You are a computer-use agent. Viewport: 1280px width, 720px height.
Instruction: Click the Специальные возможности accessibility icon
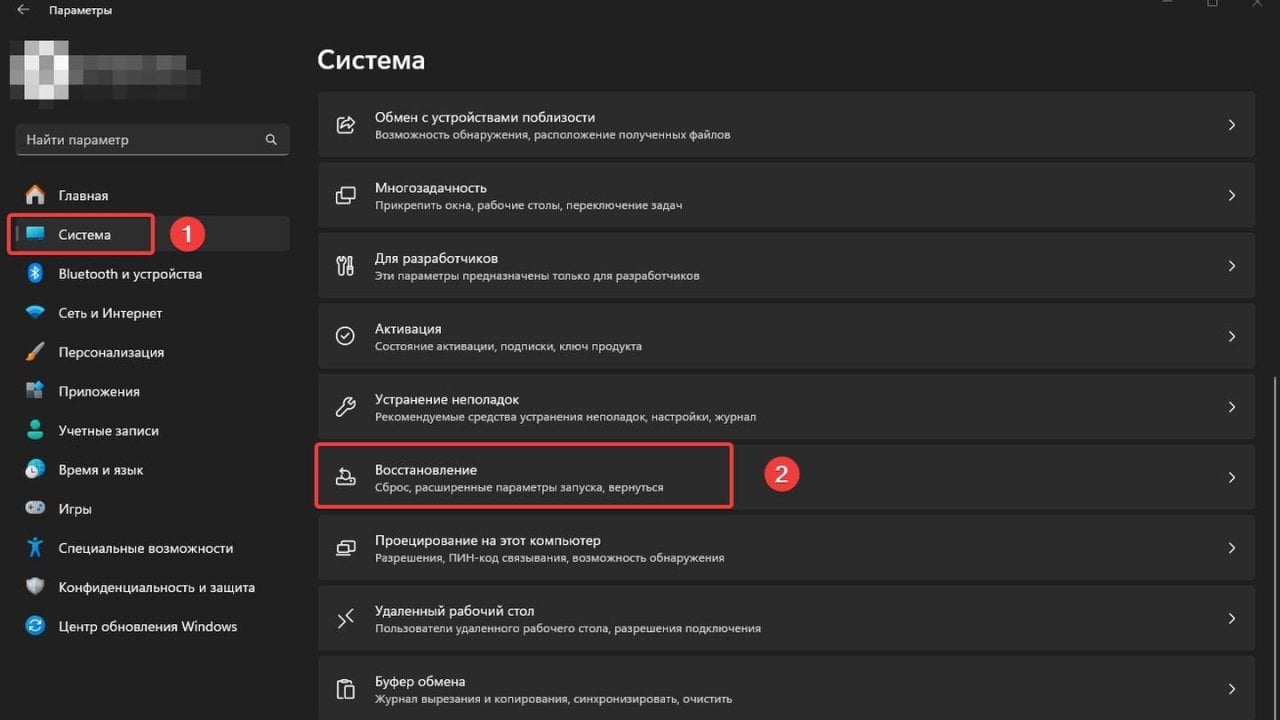pos(35,548)
